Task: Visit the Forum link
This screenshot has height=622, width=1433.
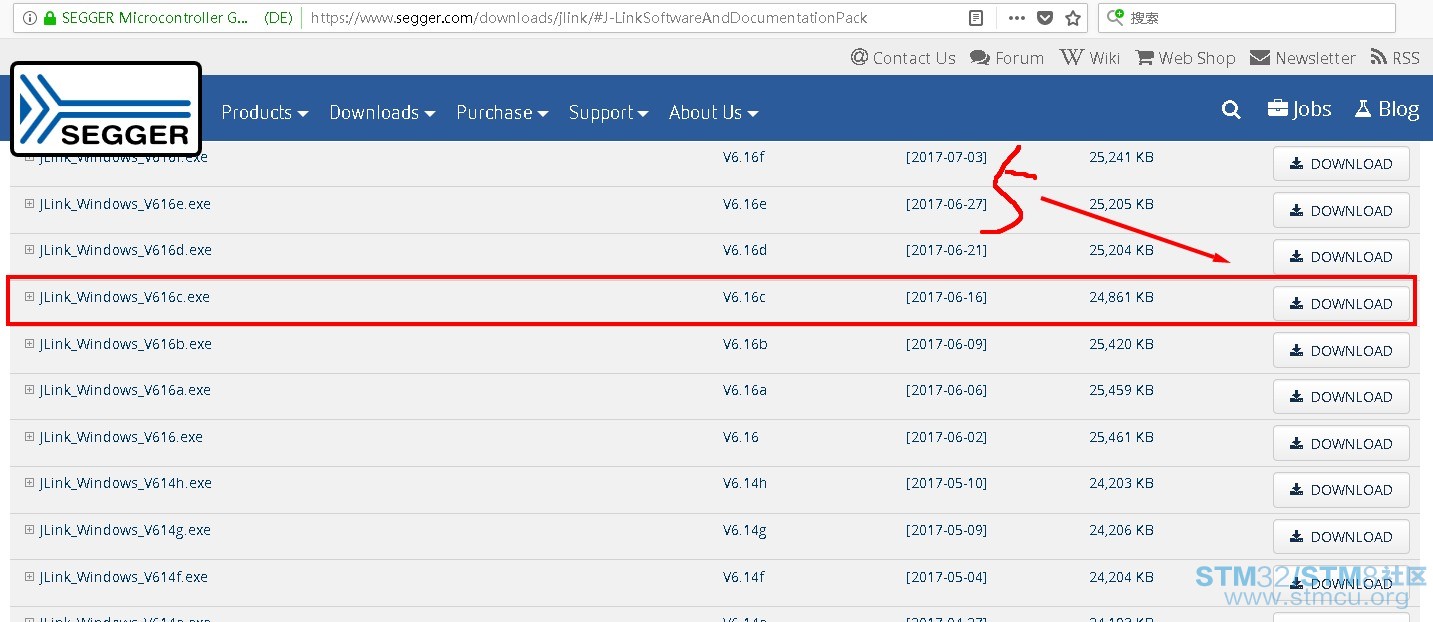Action: [1007, 58]
